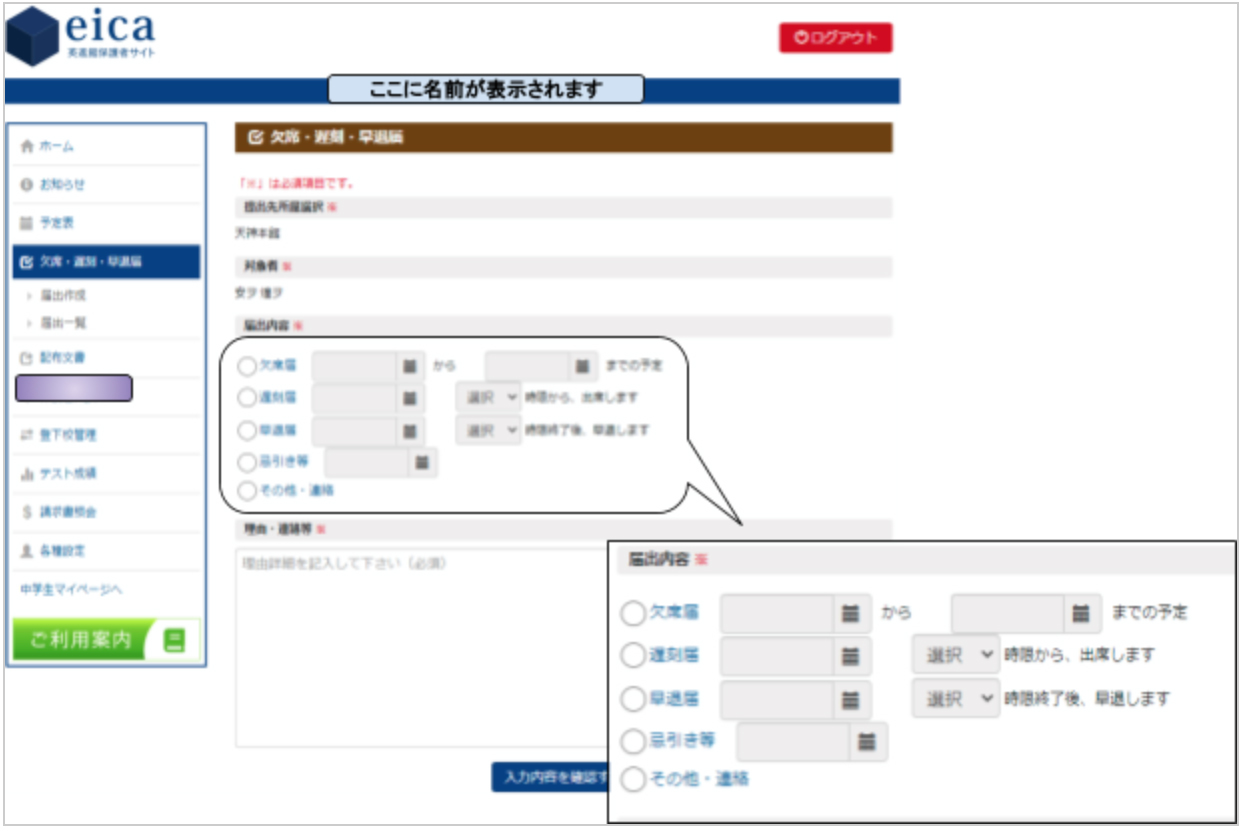Open the green ご利用案内 banner

(107, 641)
